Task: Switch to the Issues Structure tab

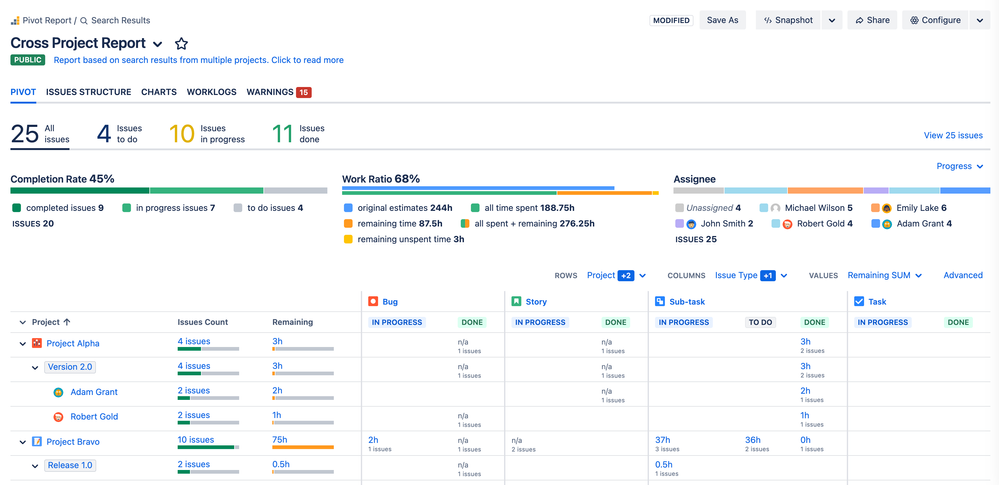Action: 89,92
